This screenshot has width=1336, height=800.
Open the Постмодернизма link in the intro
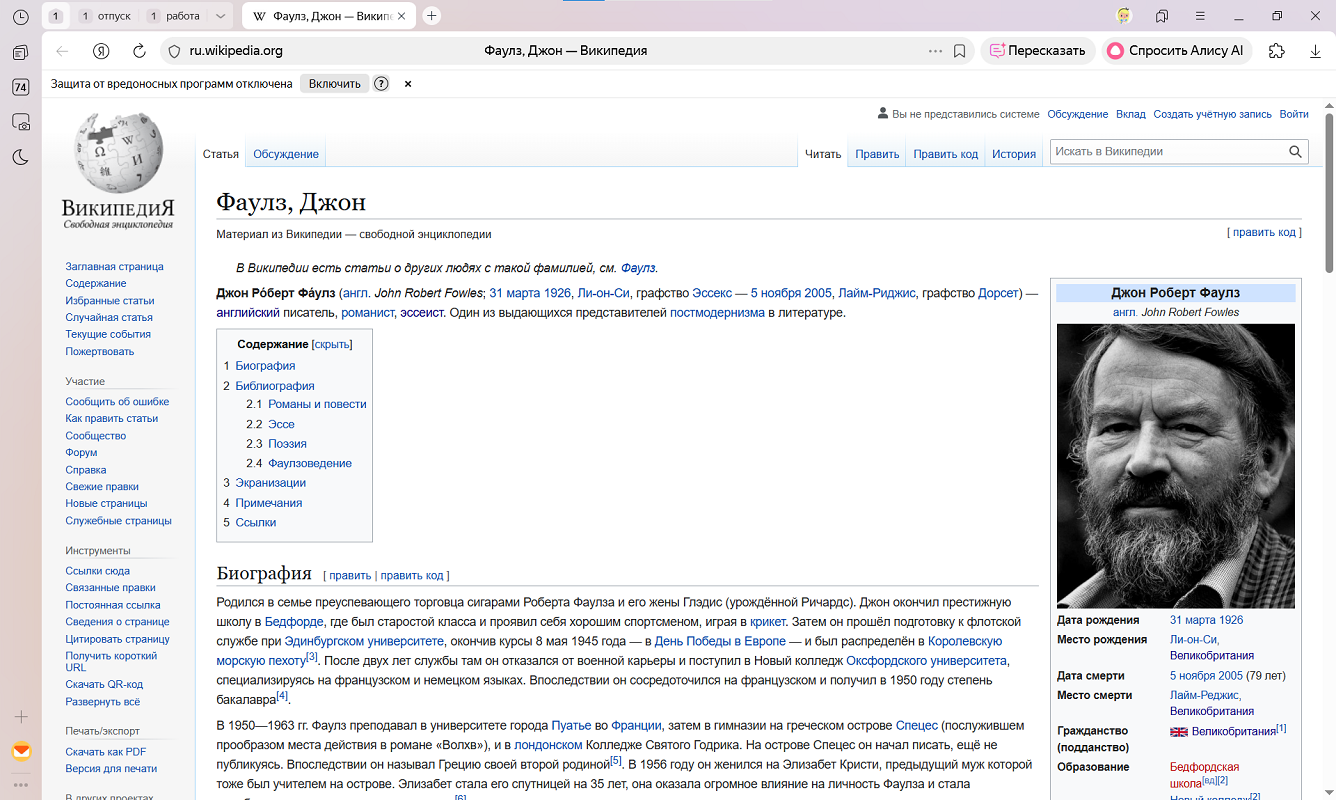[x=717, y=313]
